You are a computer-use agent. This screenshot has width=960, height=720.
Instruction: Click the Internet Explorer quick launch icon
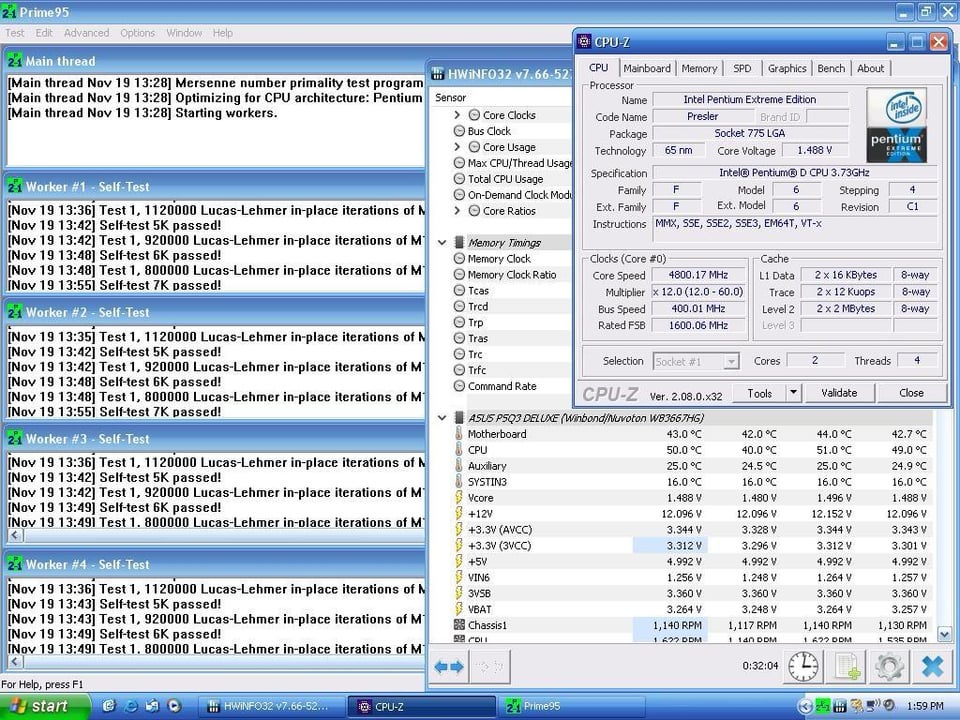point(130,706)
